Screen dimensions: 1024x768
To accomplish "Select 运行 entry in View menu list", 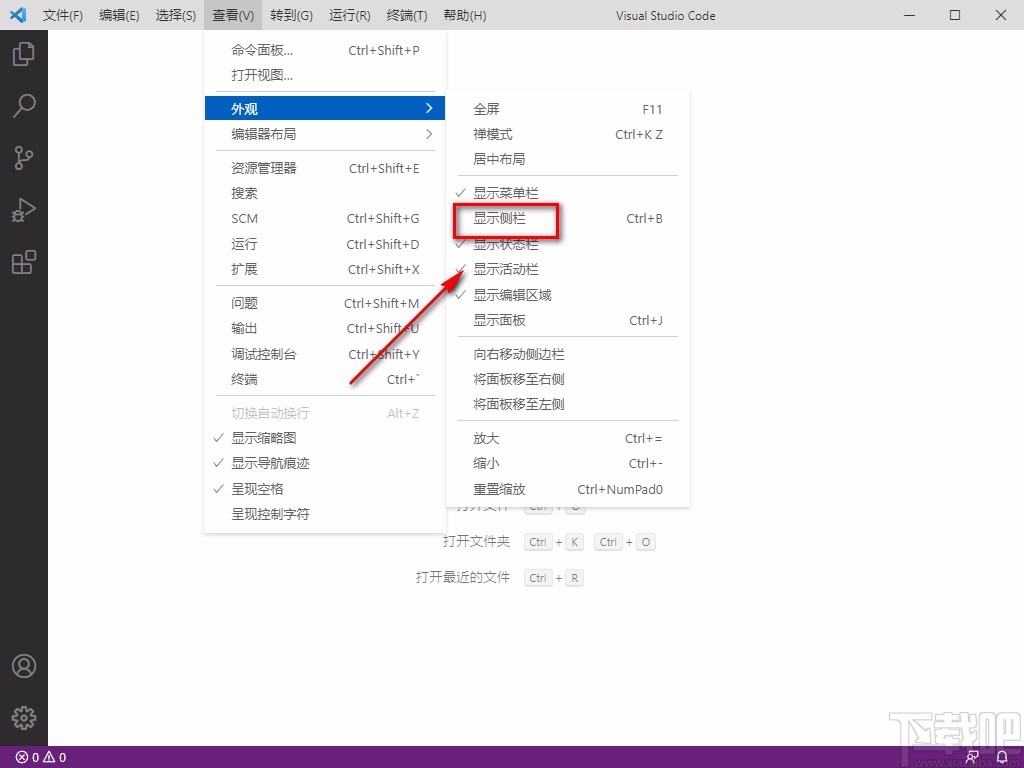I will coord(325,244).
